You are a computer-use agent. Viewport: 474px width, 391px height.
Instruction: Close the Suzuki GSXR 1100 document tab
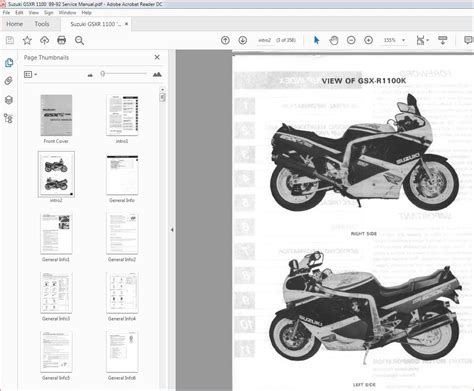126,24
